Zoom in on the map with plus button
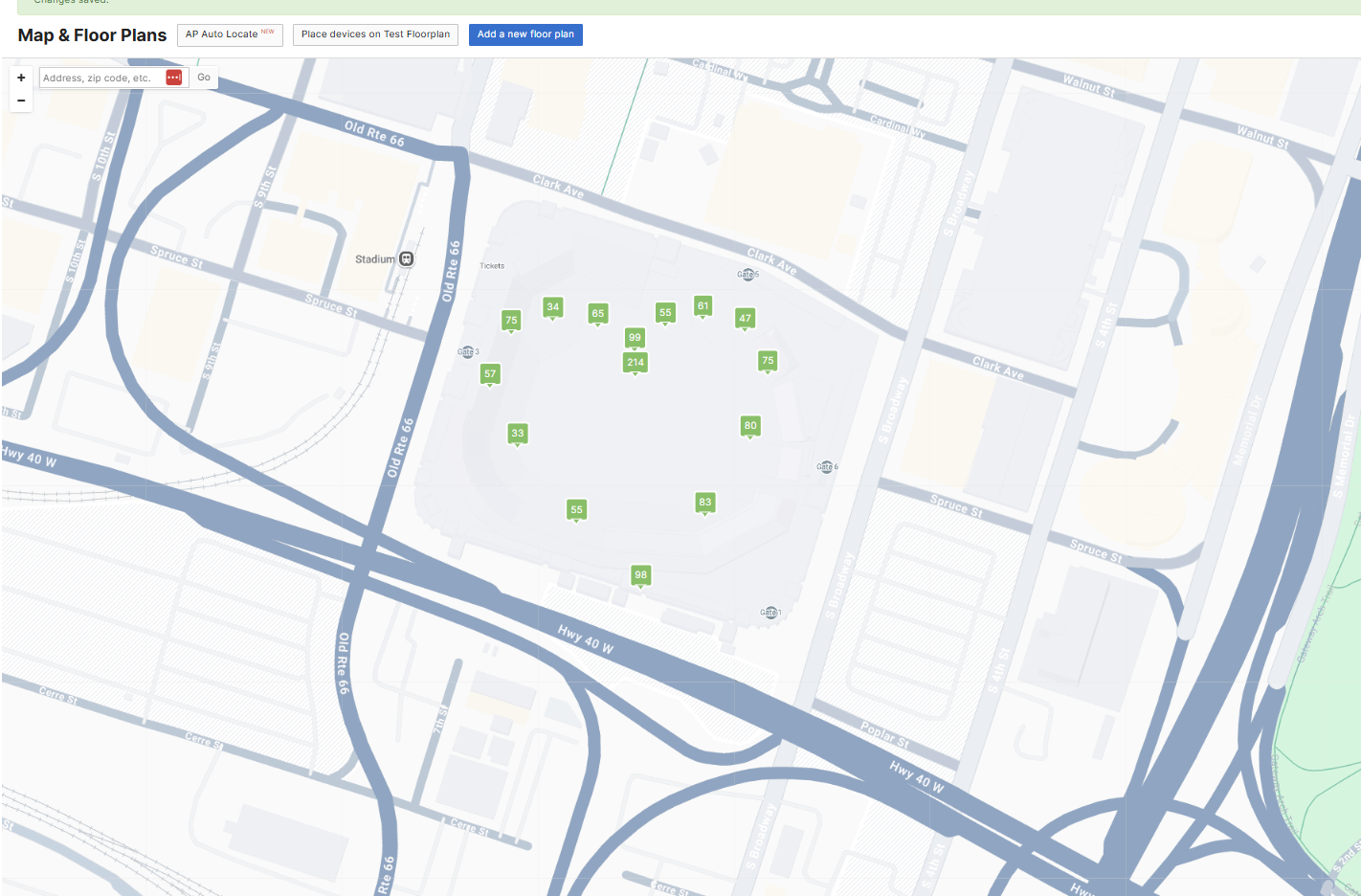 (x=21, y=78)
